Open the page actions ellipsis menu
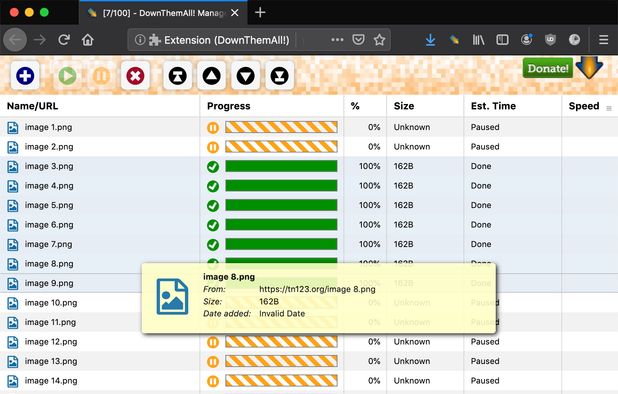 coord(337,40)
